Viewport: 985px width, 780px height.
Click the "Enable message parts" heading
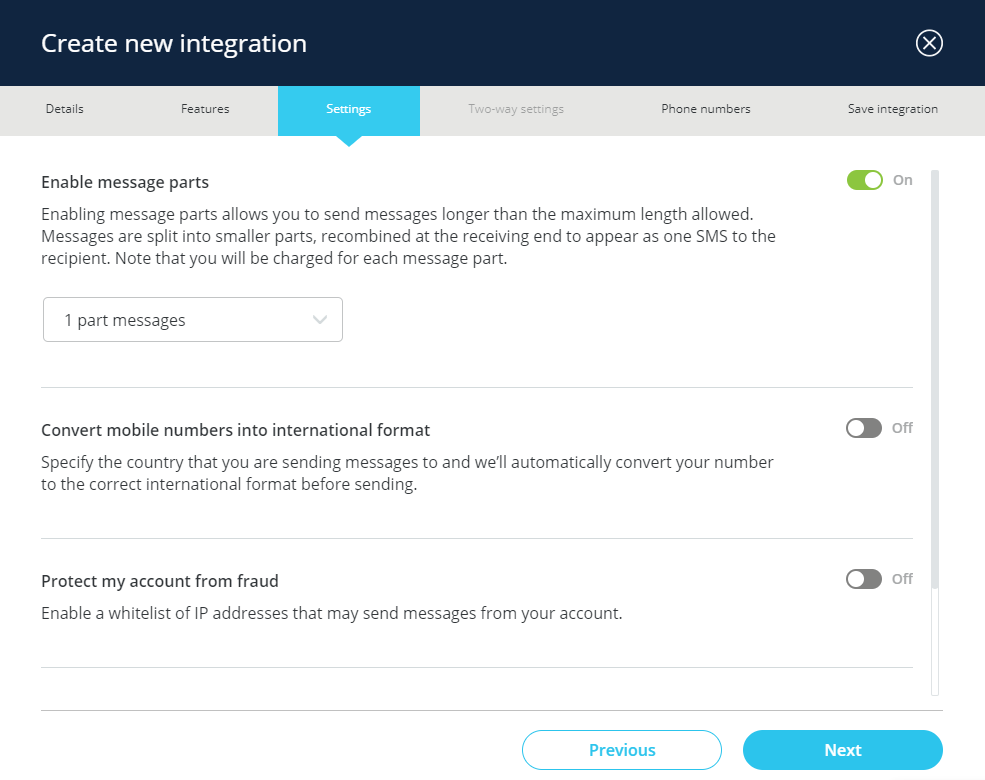125,182
